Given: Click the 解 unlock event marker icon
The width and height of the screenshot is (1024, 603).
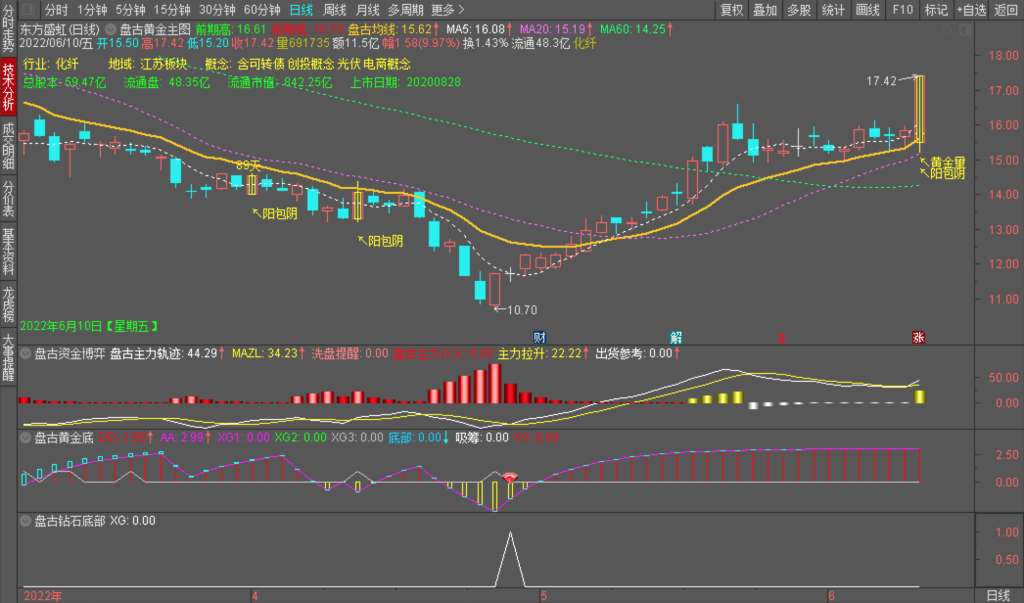Looking at the screenshot, I should pos(676,337).
